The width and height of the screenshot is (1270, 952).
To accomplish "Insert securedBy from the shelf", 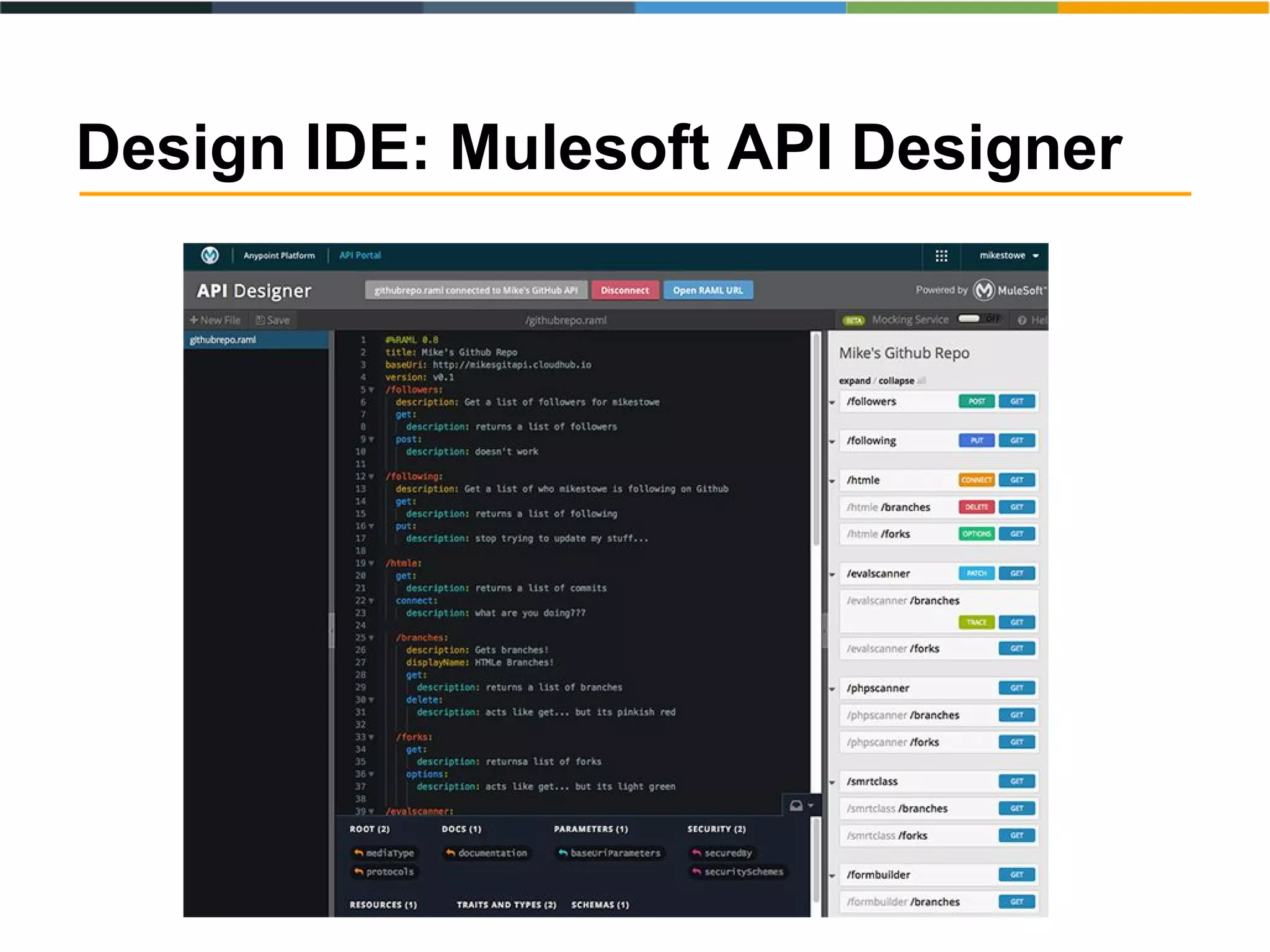I will coord(722,853).
